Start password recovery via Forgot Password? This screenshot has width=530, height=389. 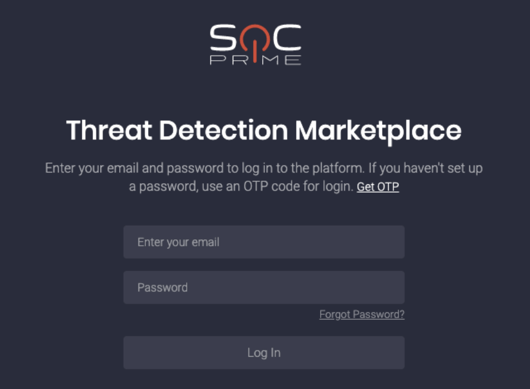(362, 314)
